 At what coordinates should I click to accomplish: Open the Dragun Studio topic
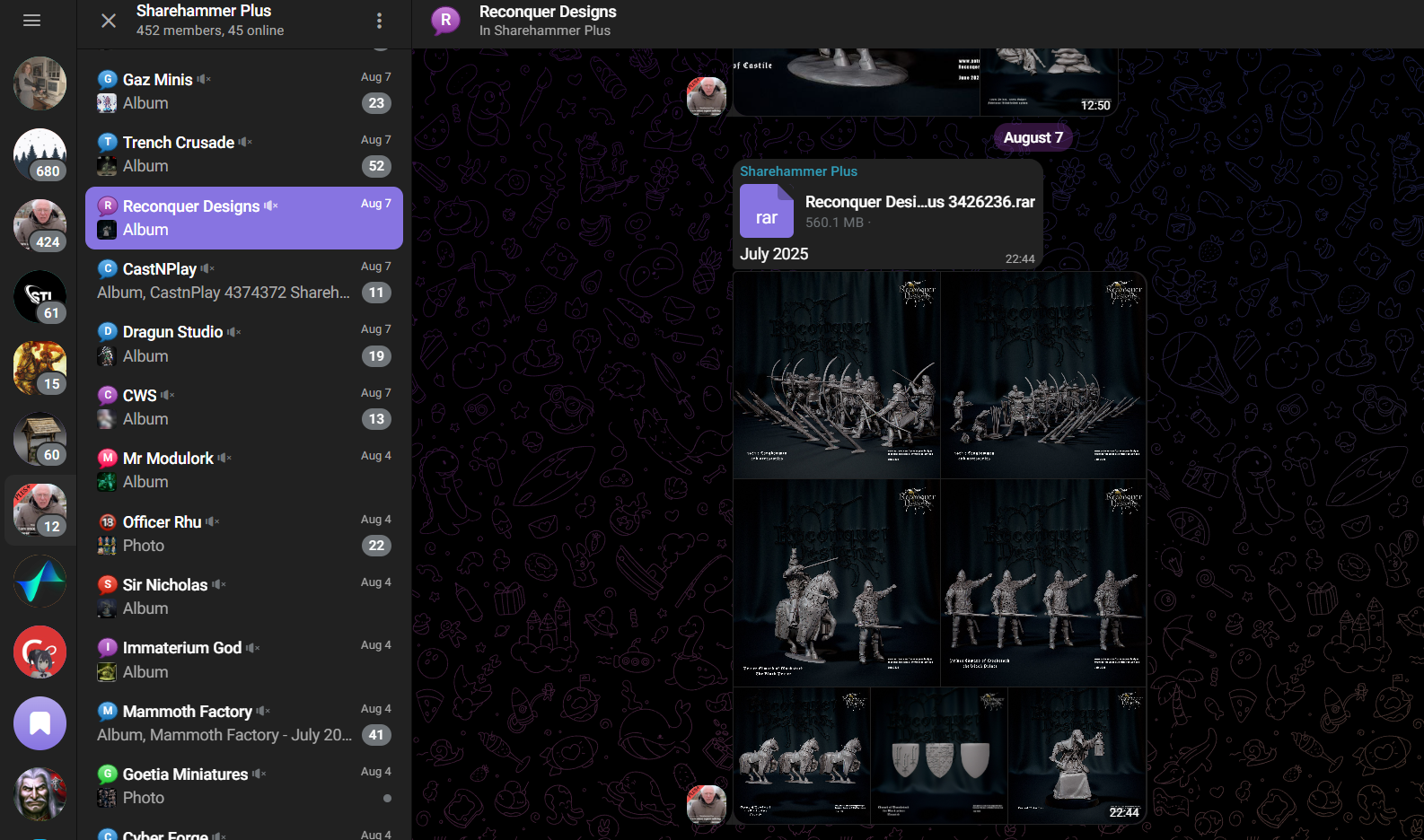[244, 344]
